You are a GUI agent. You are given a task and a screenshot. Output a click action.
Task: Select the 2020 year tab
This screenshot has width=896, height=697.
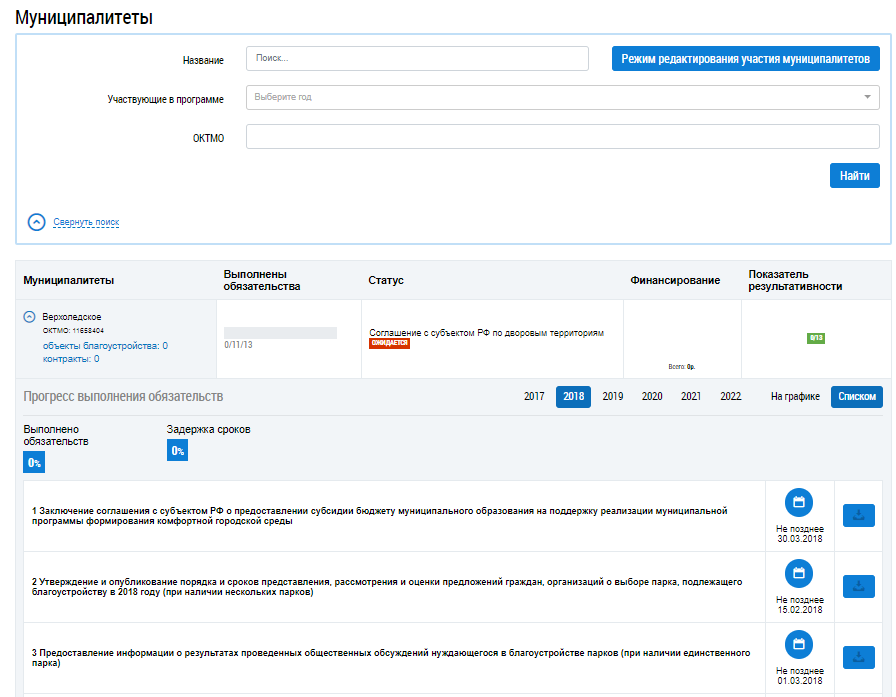(x=652, y=397)
